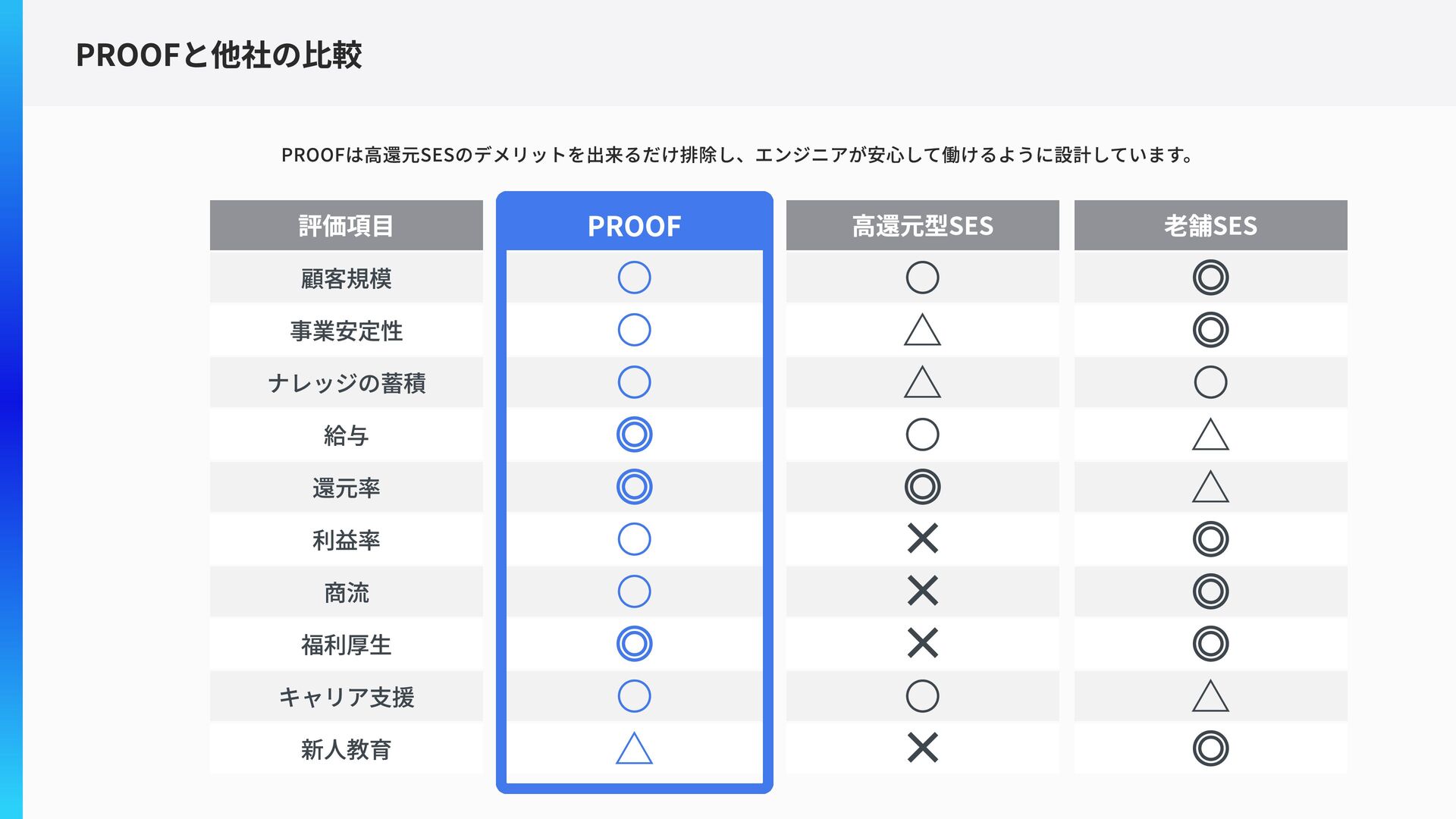Click the 高還元型SES cross mark for 新人教育

click(922, 748)
